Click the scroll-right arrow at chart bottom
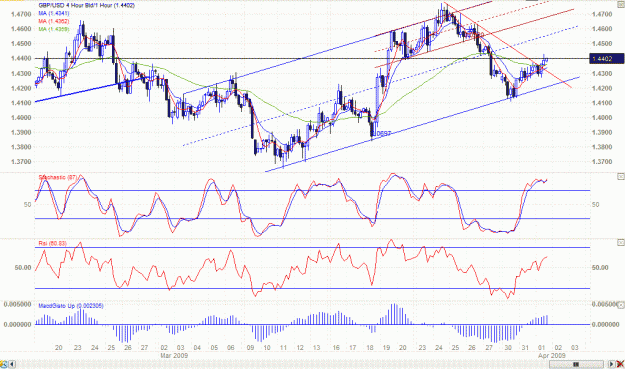The image size is (625, 369). pyautogui.click(x=611, y=364)
